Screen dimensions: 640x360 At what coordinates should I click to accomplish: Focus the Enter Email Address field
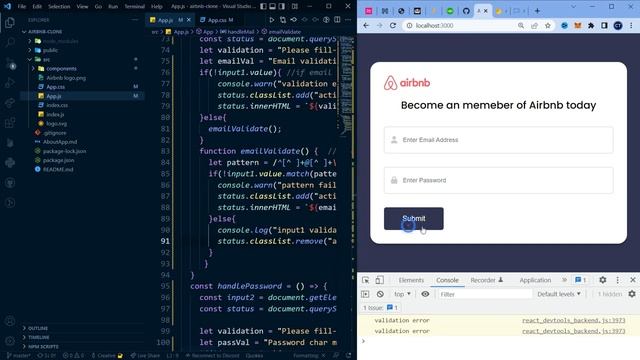pyautogui.click(x=498, y=140)
